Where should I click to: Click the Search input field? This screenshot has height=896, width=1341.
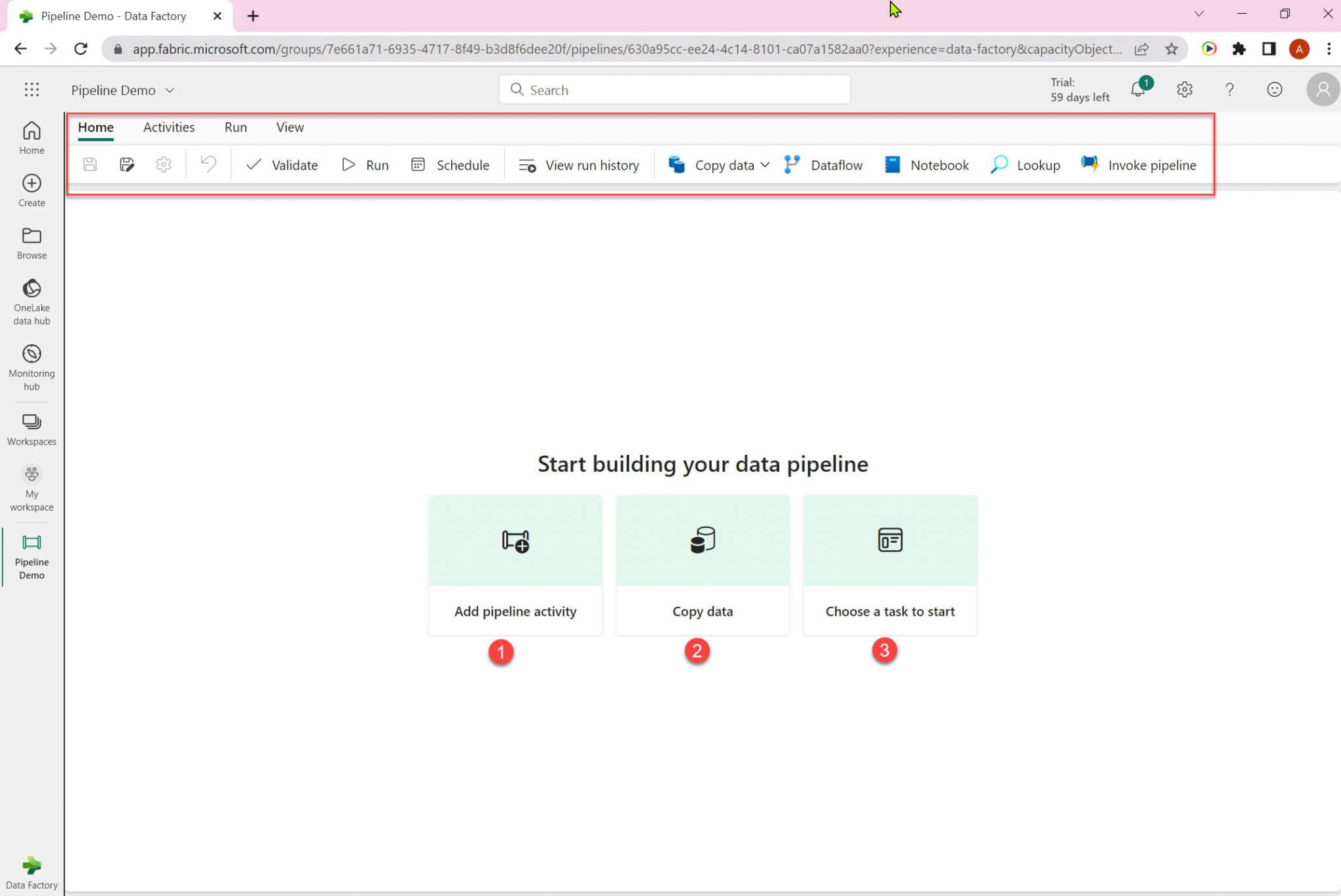[x=674, y=90]
